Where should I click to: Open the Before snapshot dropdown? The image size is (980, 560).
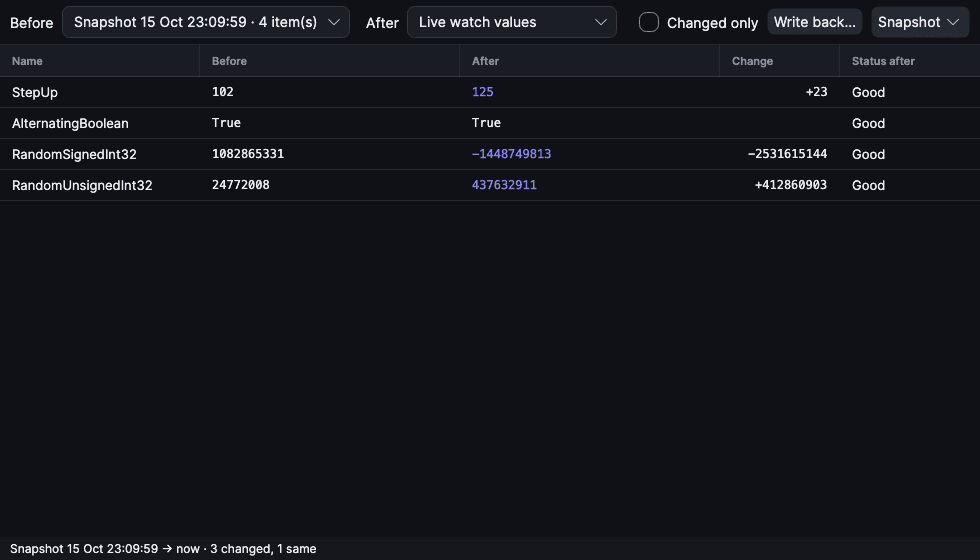coord(206,22)
